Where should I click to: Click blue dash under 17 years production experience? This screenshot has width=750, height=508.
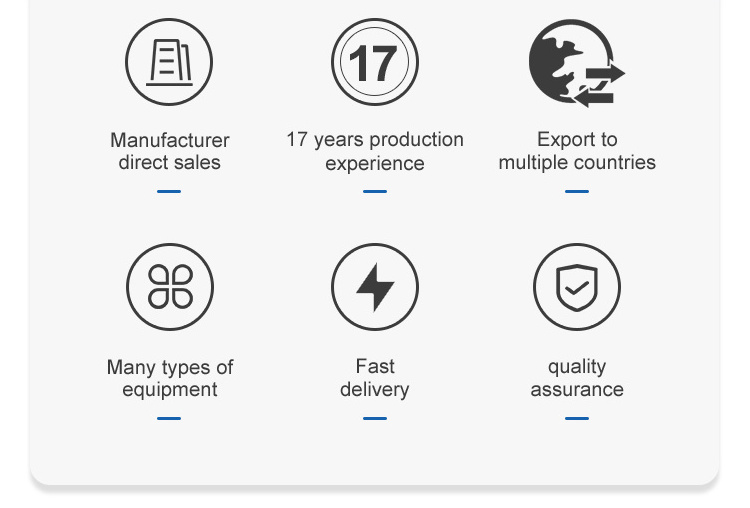point(375,191)
